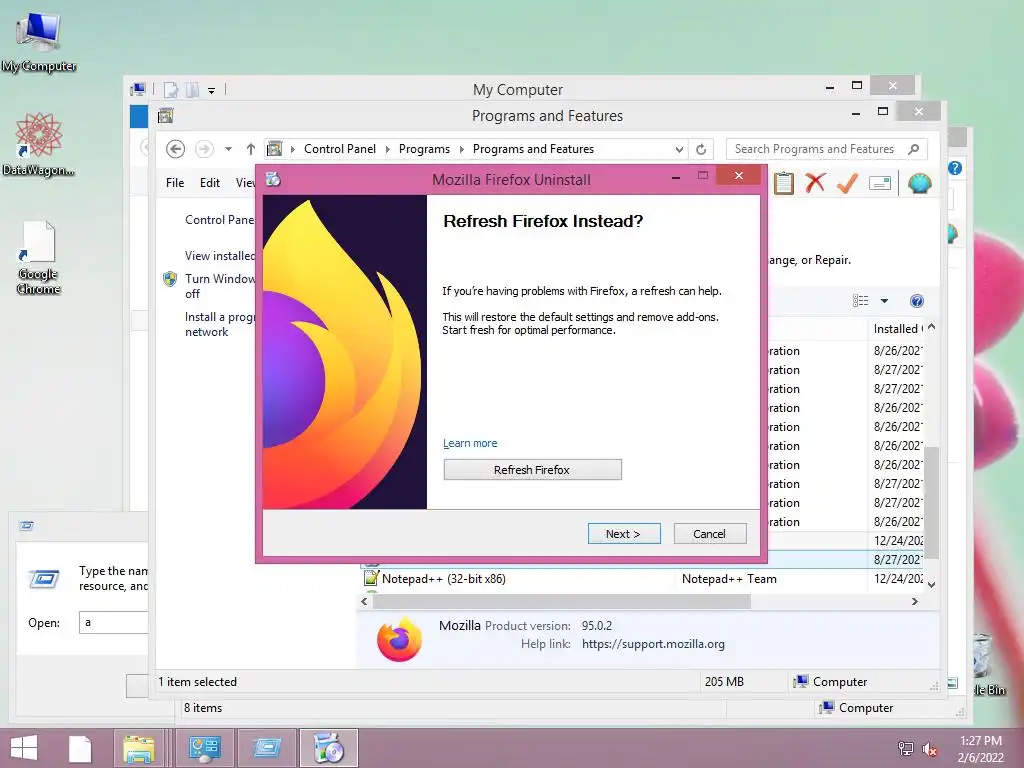1024x768 pixels.
Task: Click the muted volume tray icon
Action: (930, 749)
